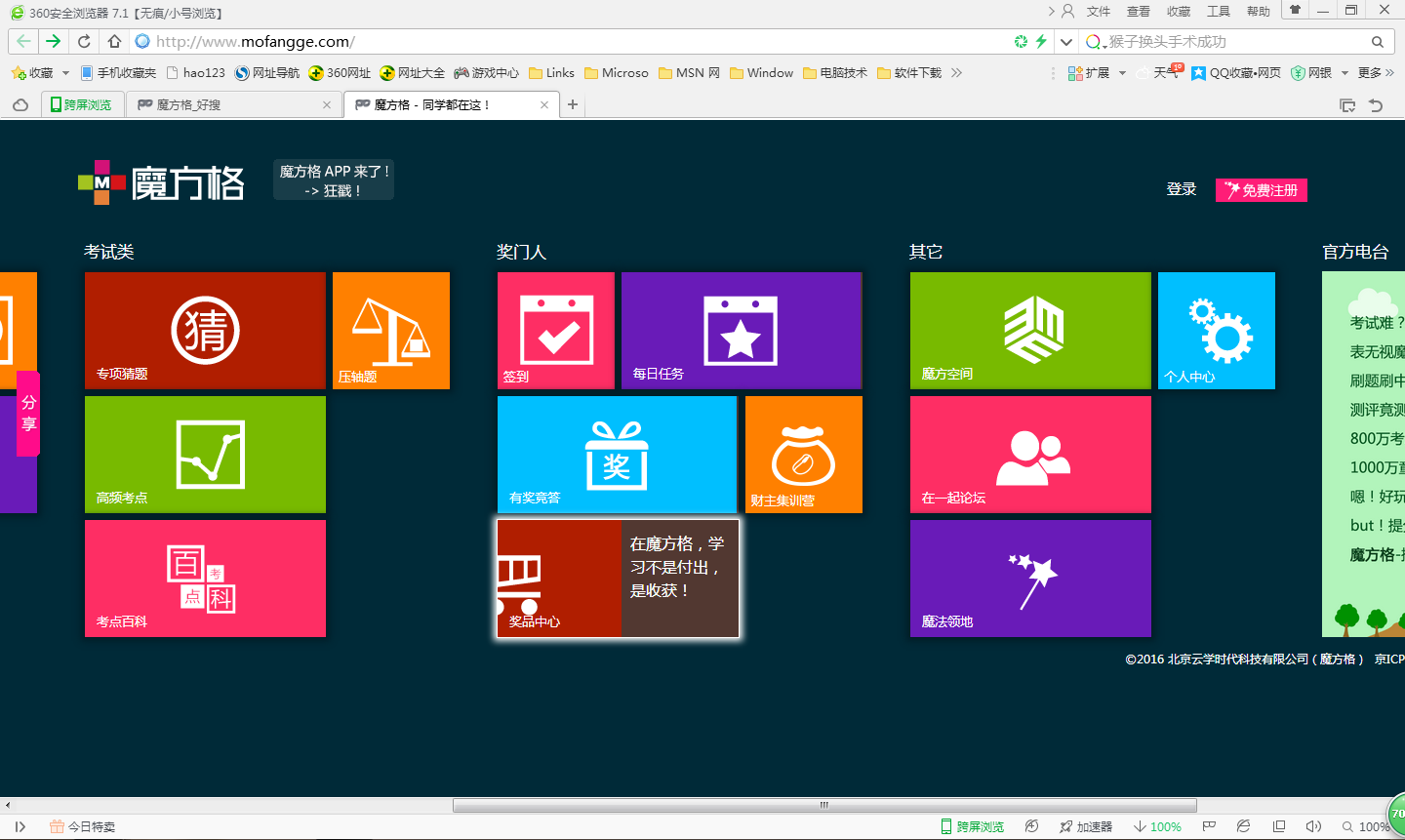Click the undo closed tab icon
Screen dimensions: 1405x840
(x=1376, y=105)
